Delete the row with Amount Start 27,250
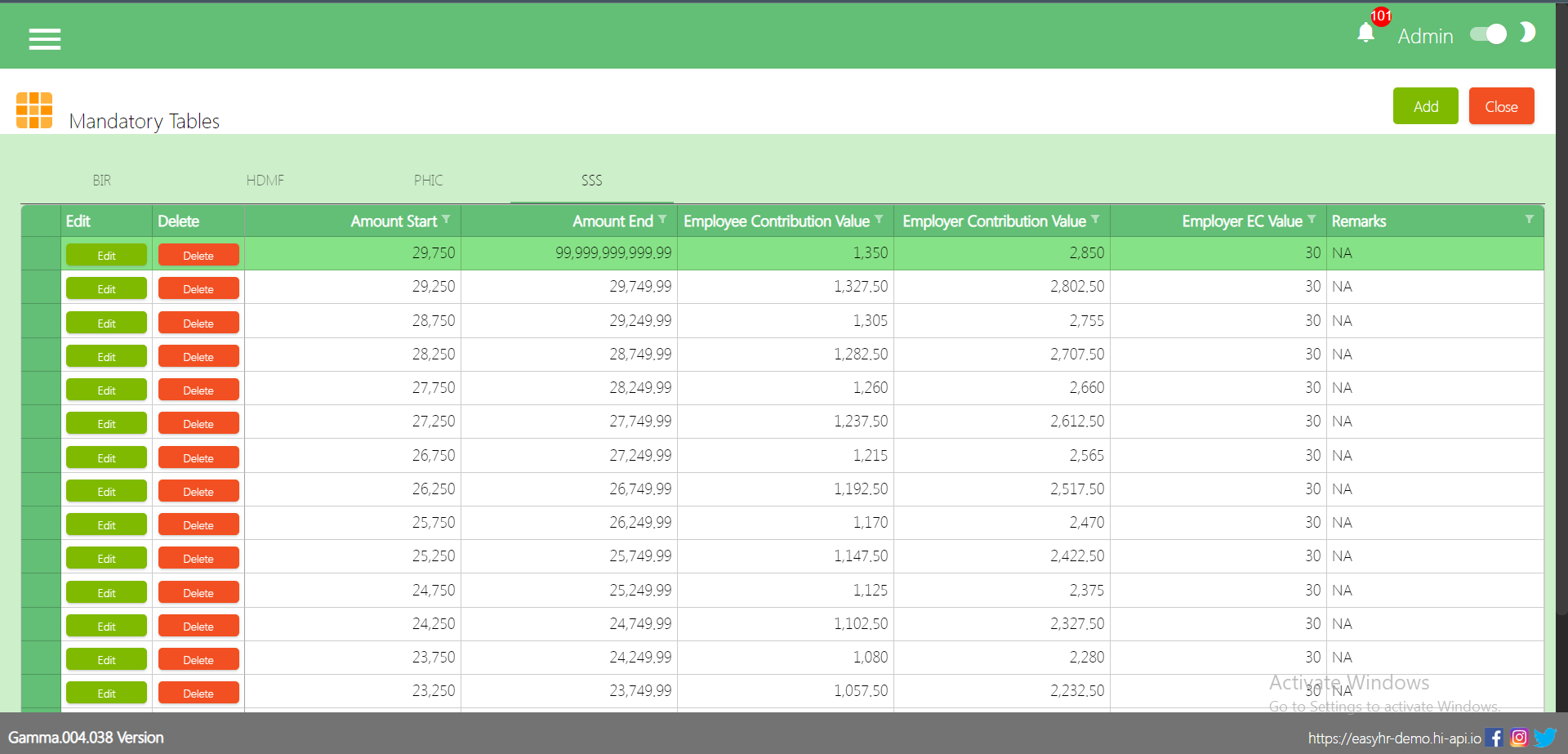The height and width of the screenshot is (754, 1568). pos(198,423)
